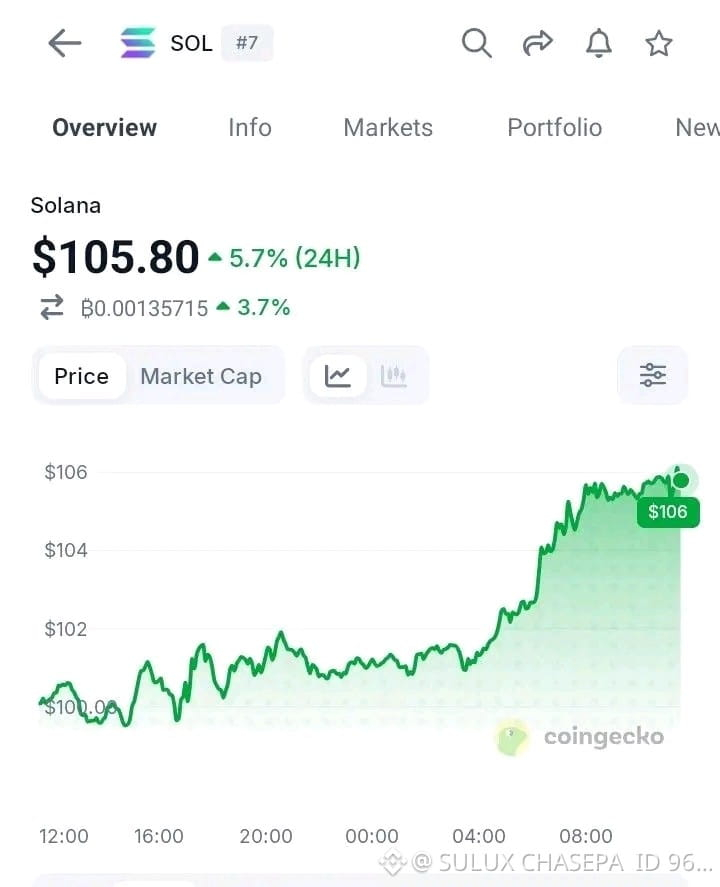Tap the back arrow icon
Viewport: 720px width, 887px height.
(65, 43)
